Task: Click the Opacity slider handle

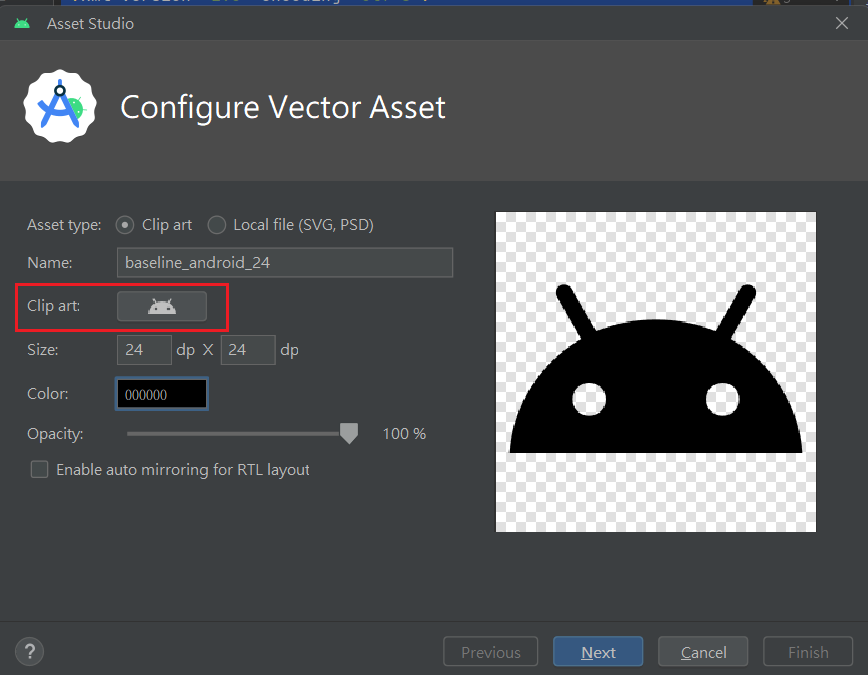Action: click(349, 433)
